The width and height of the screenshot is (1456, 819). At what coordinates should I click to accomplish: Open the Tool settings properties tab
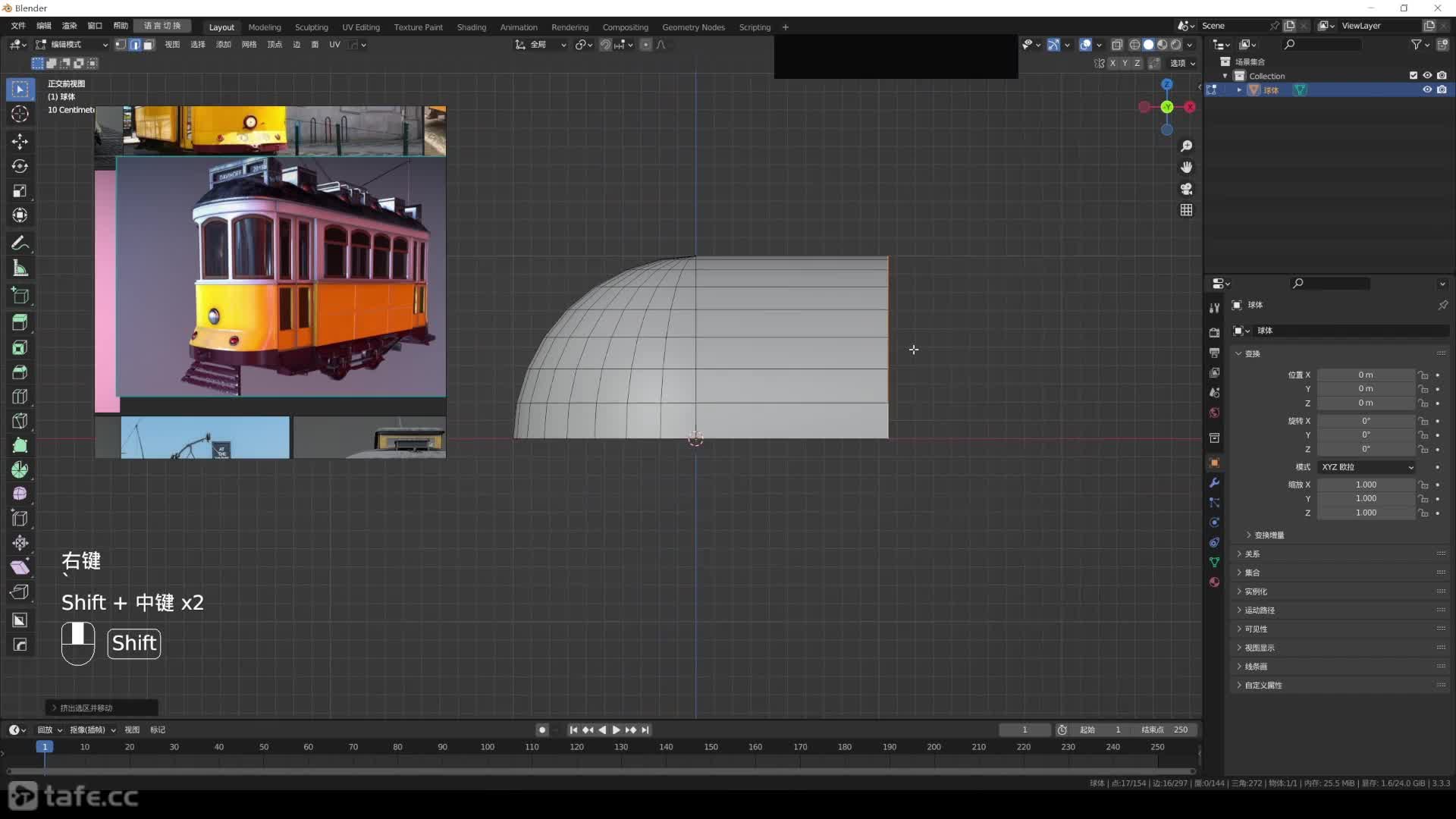pos(1214,308)
